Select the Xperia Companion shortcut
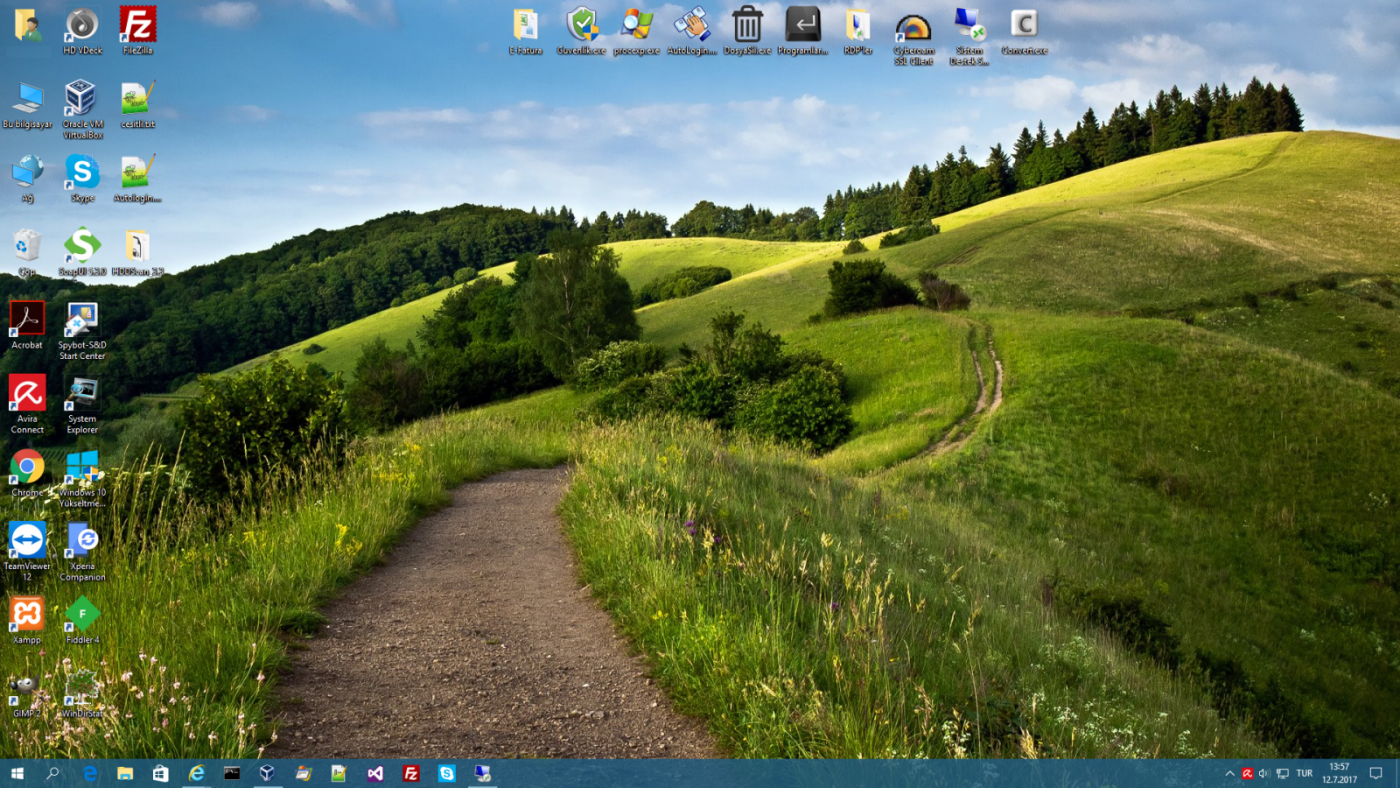Viewport: 1400px width, 788px height. coord(82,552)
